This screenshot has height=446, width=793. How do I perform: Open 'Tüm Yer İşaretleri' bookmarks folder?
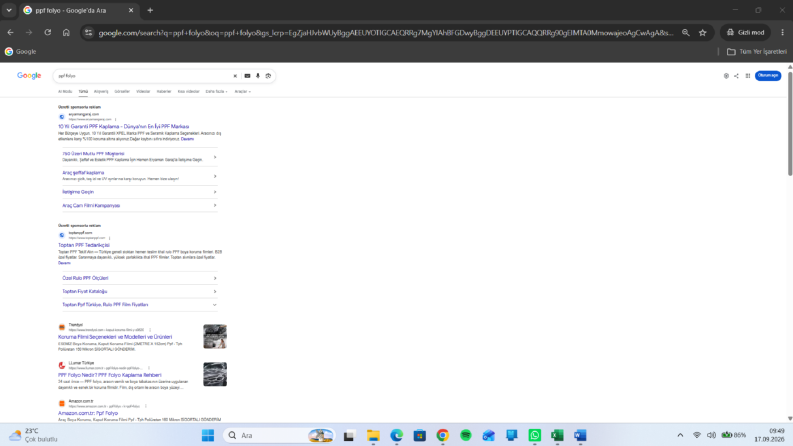[x=757, y=52]
